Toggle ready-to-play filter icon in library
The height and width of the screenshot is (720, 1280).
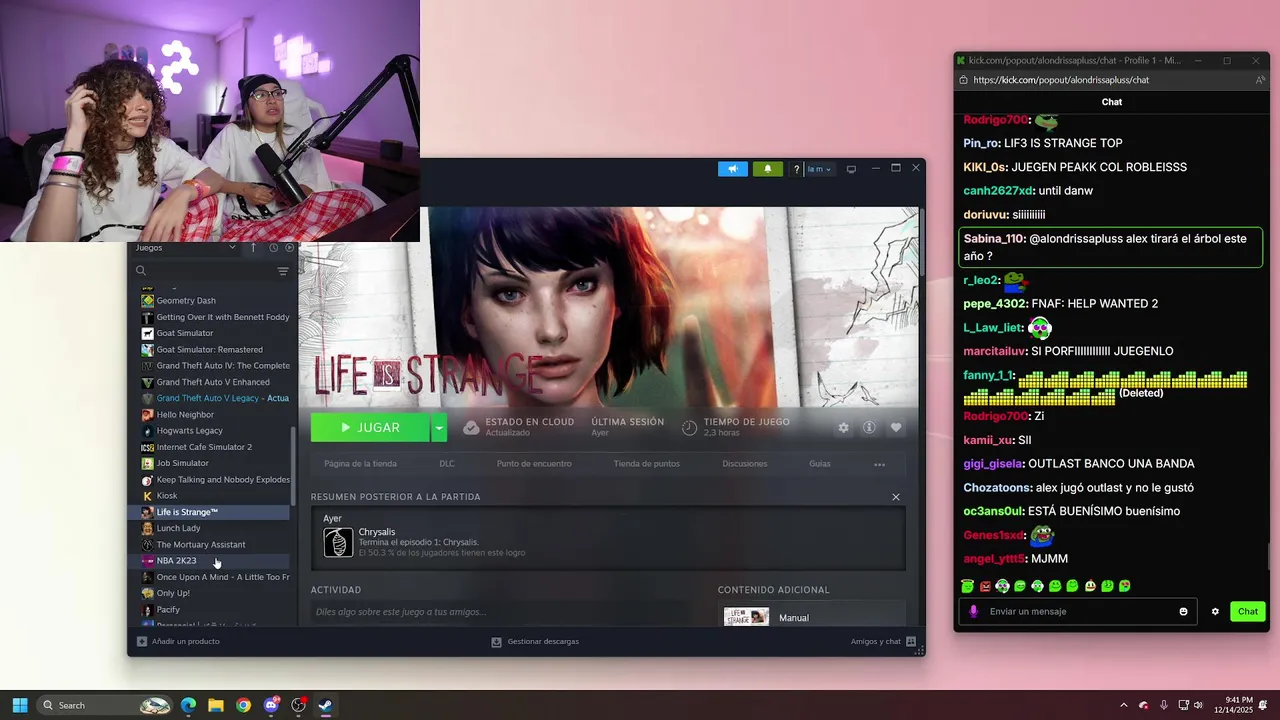(x=290, y=247)
